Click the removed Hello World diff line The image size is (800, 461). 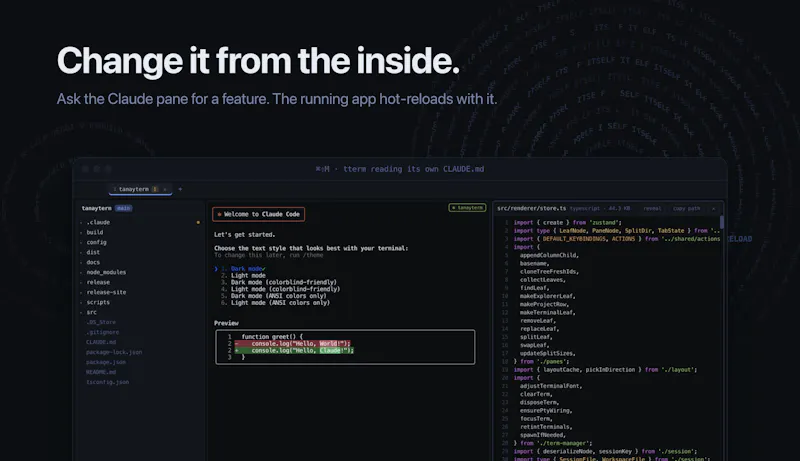click(292, 344)
